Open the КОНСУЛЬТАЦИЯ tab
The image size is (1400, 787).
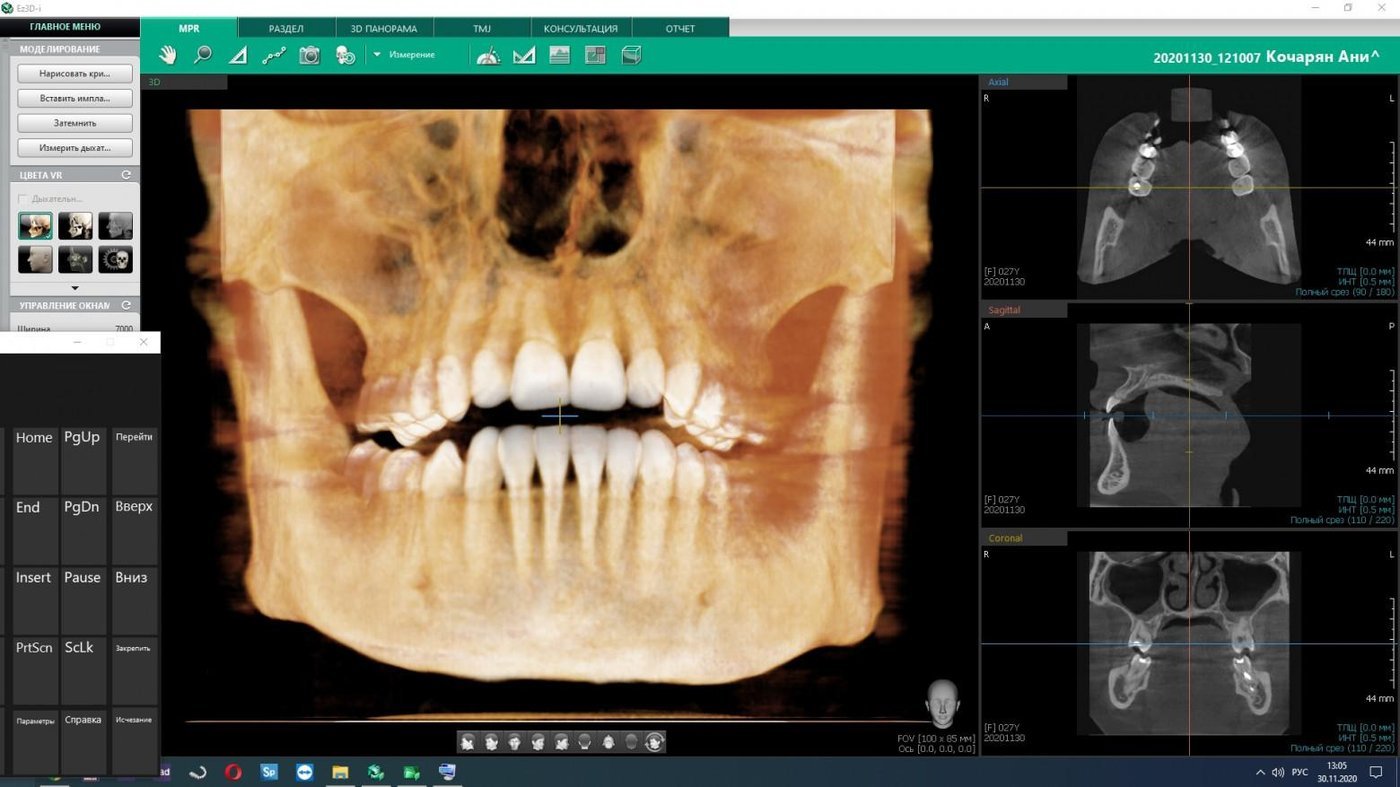[x=580, y=28]
